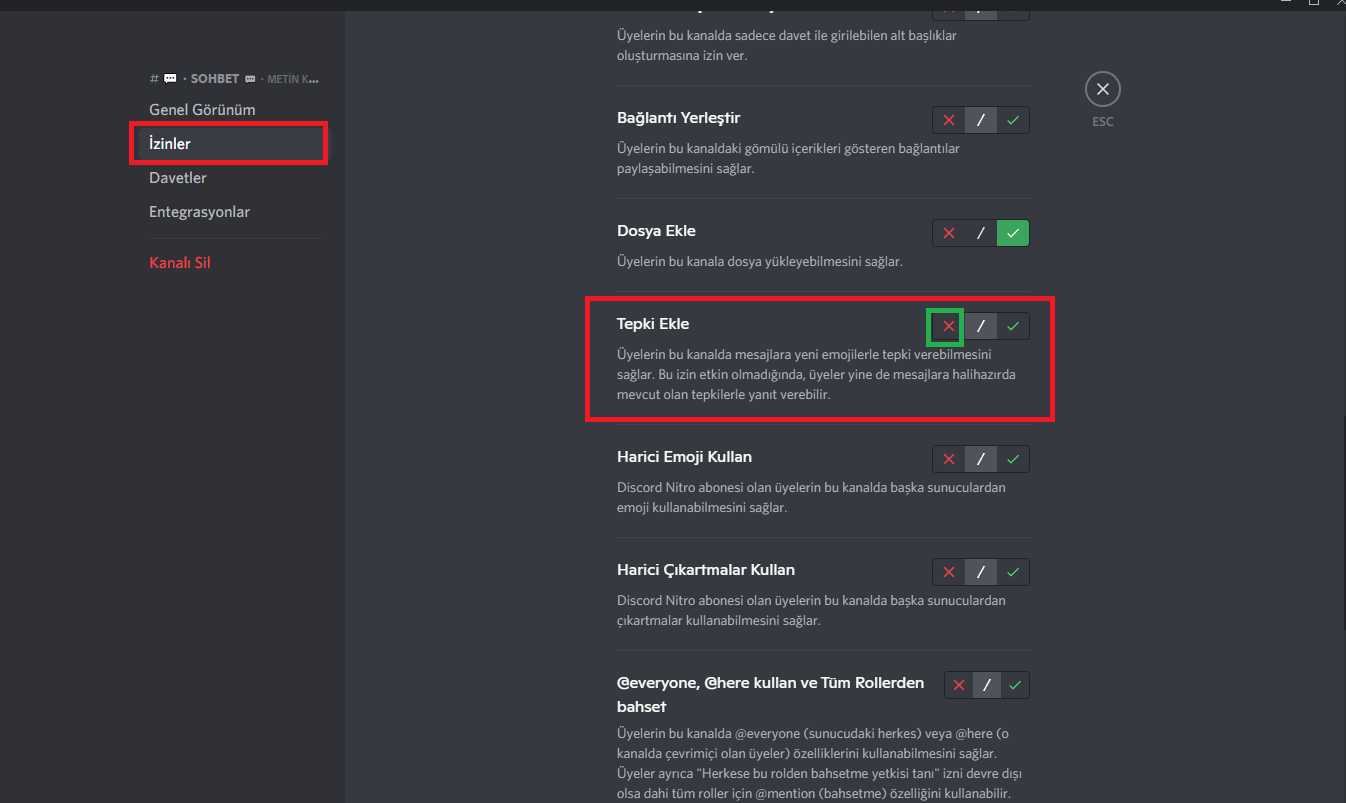Click the Dosya Ekle description about file uploads
The image size is (1346, 803).
(760, 262)
